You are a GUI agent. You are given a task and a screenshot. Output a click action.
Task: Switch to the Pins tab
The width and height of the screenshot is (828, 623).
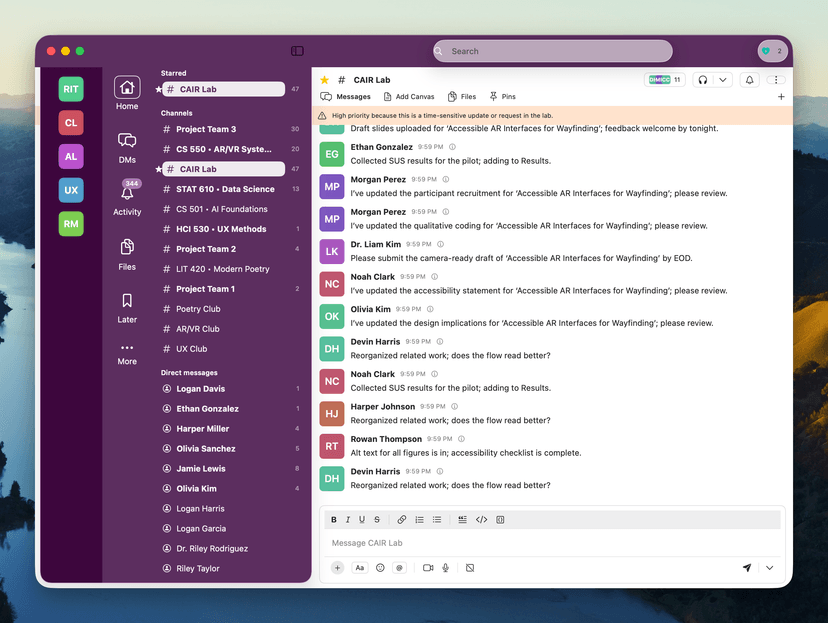coord(503,96)
